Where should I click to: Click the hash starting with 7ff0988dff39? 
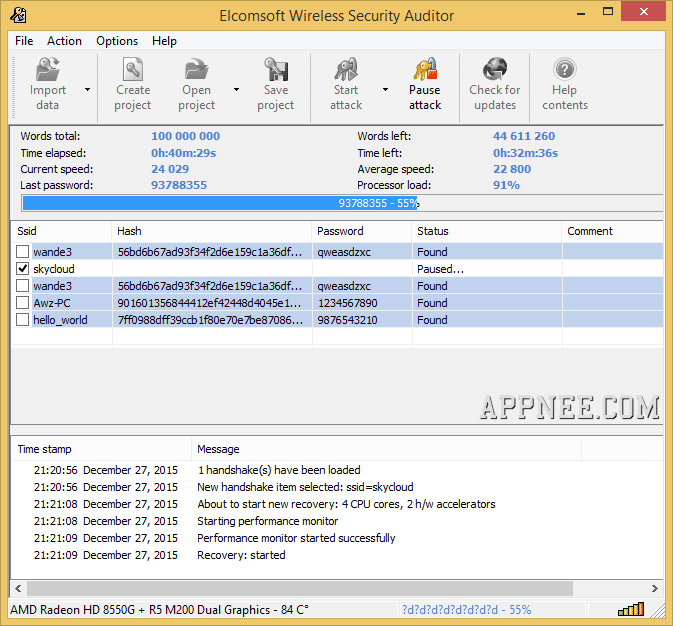pyautogui.click(x=210, y=320)
